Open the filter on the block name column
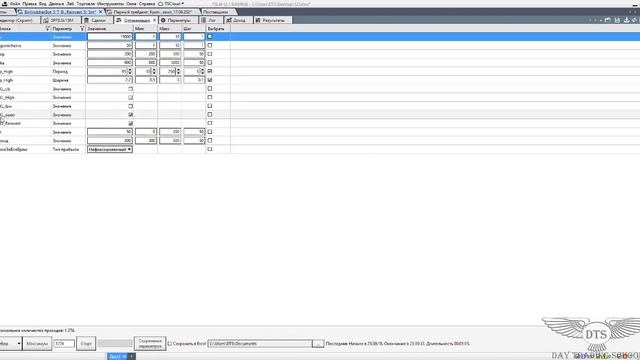640x360 pixels. point(47,29)
